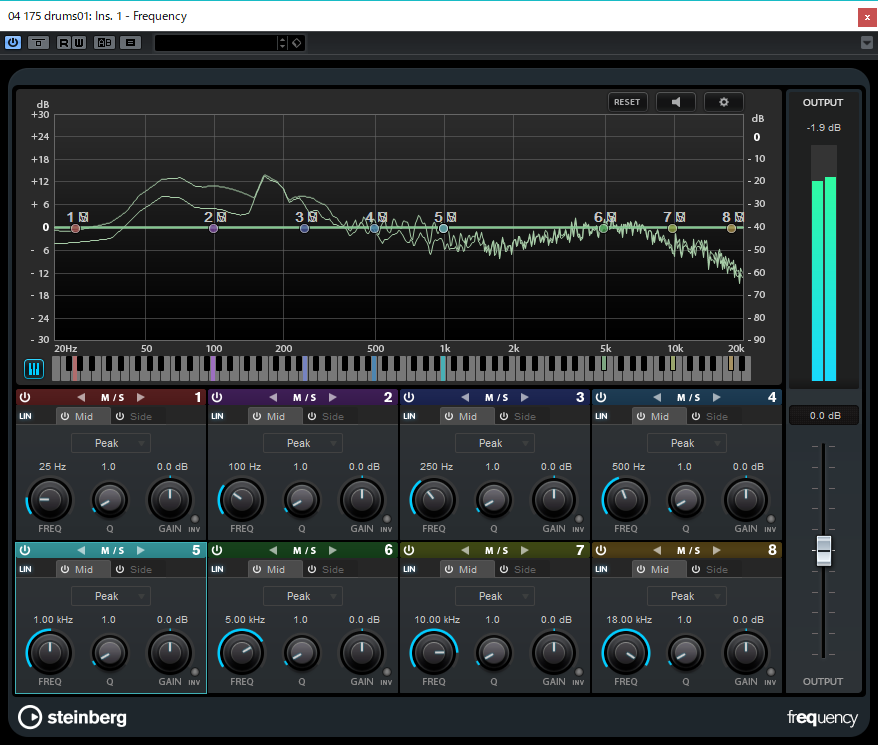Open the plug-in functions menu arrow
The width and height of the screenshot is (878, 745).
pyautogui.click(x=866, y=43)
